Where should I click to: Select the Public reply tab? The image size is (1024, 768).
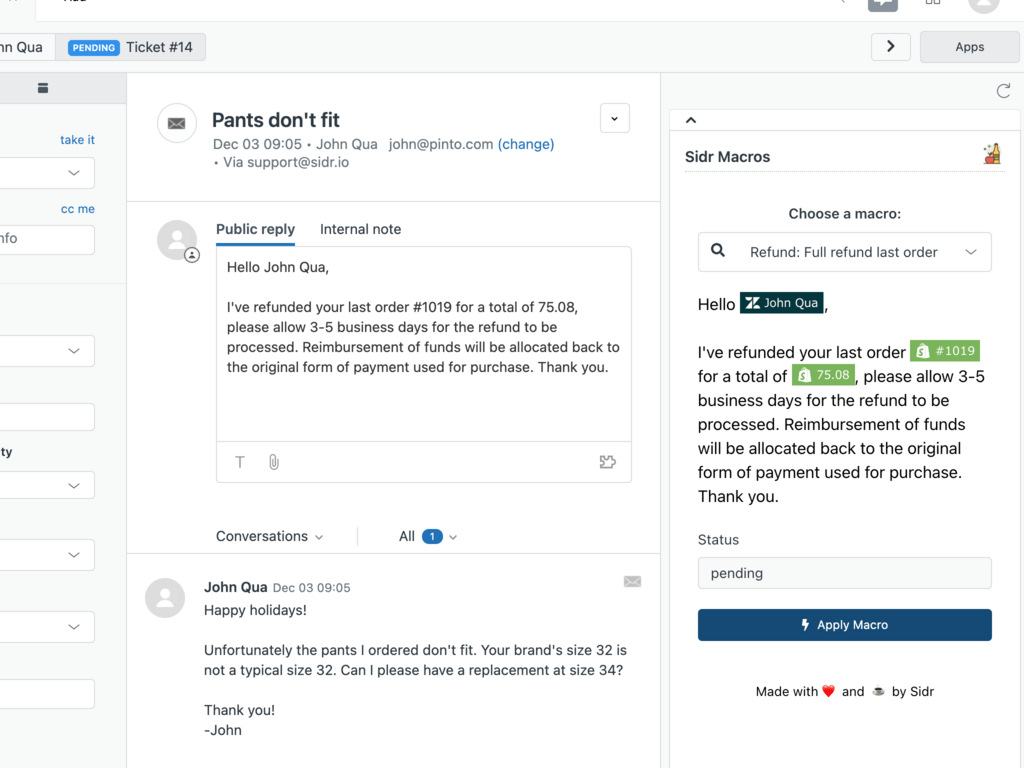point(255,229)
